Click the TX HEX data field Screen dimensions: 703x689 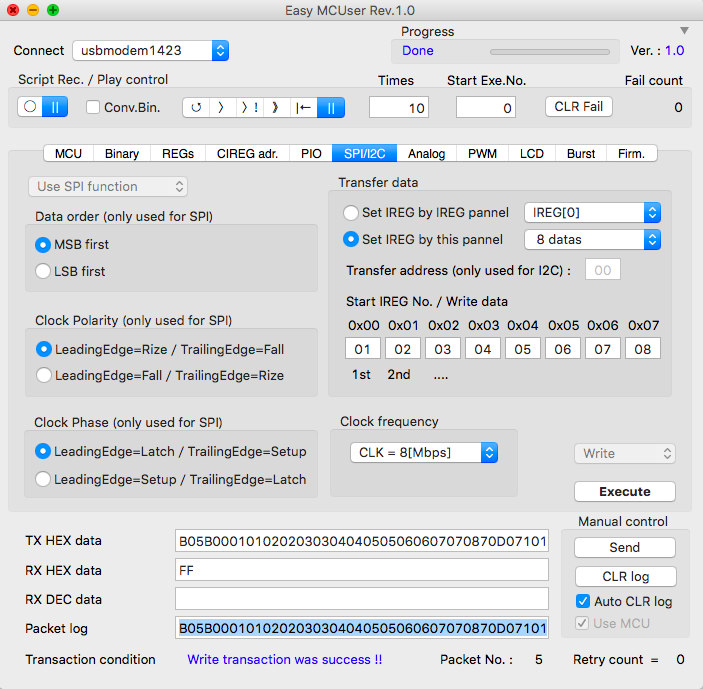click(362, 541)
